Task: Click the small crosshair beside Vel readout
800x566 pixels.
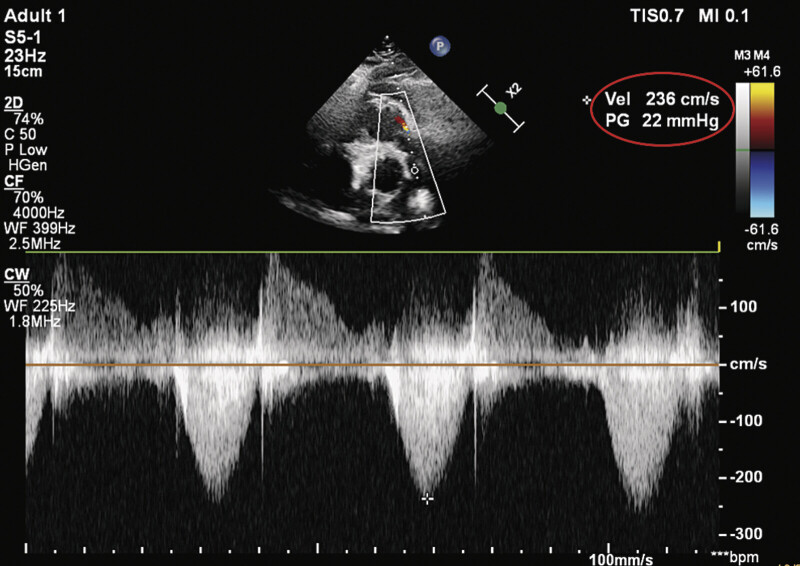Action: [x=587, y=100]
